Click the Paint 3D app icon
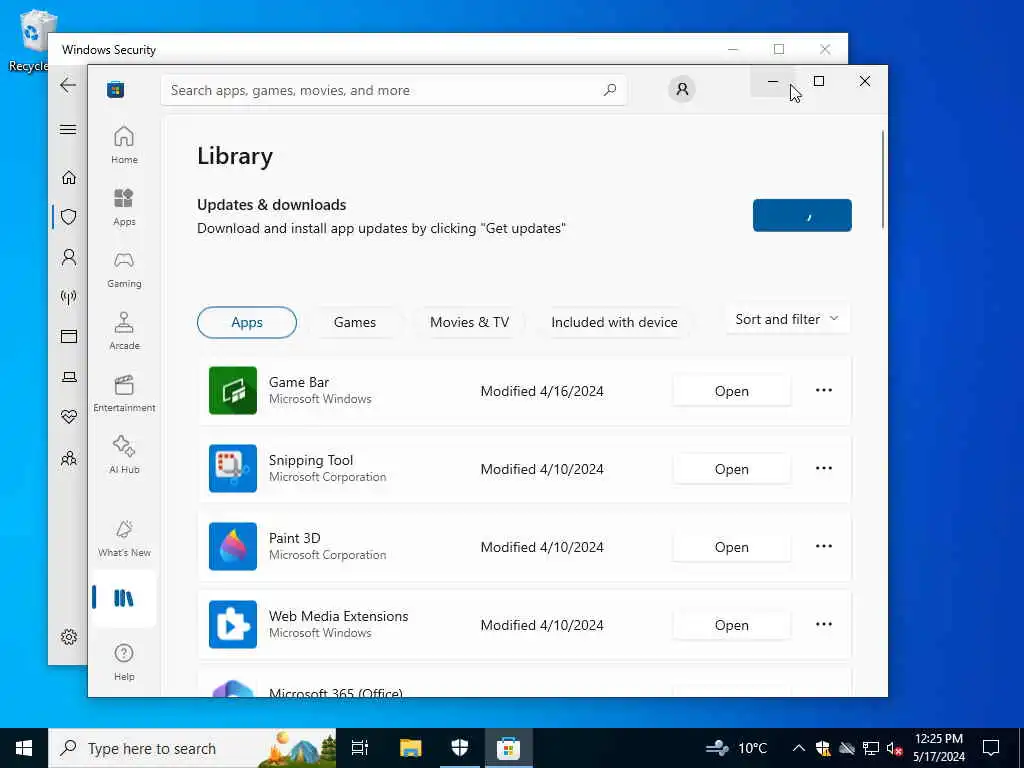The width and height of the screenshot is (1024, 768). tap(232, 546)
